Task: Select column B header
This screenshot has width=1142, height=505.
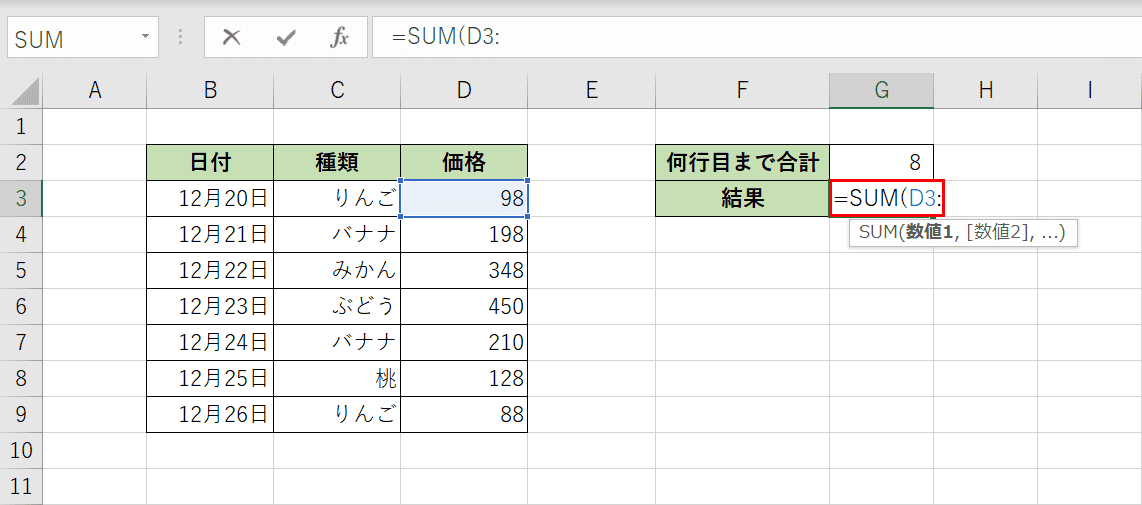Action: (210, 90)
